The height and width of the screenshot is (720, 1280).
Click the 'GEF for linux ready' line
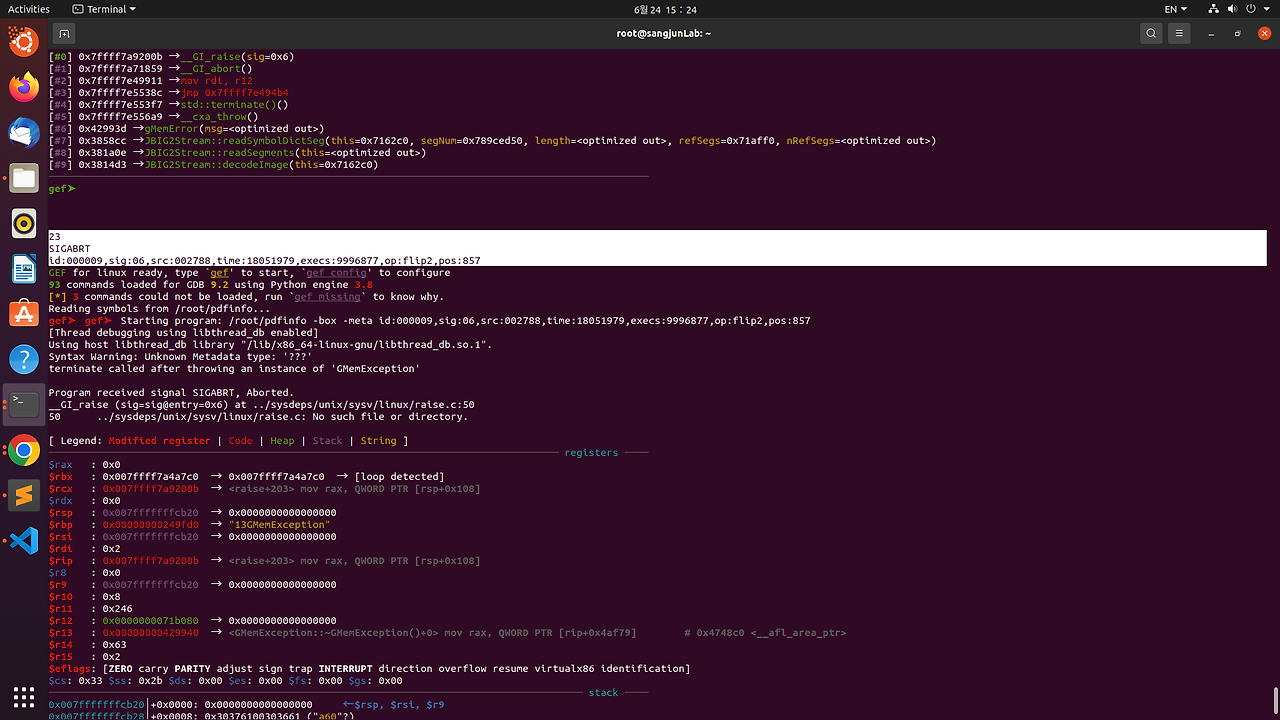249,272
